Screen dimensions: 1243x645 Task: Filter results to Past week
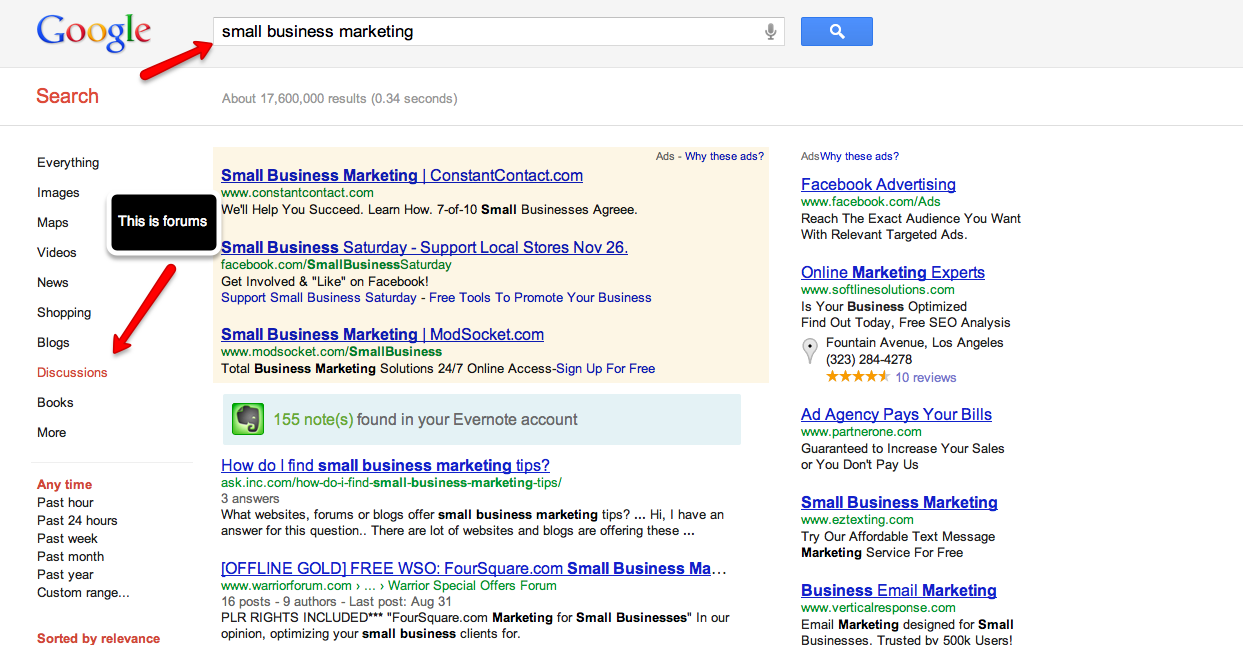tap(67, 539)
